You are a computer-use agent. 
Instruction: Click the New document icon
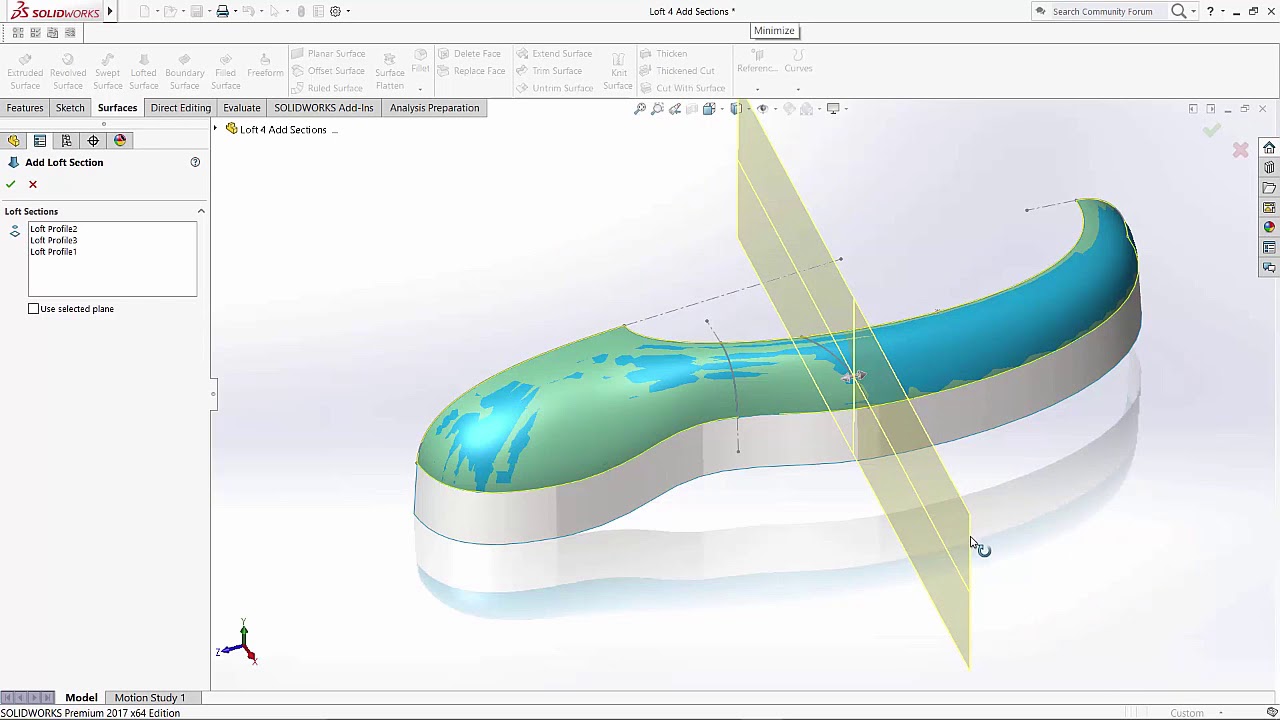pyautogui.click(x=144, y=11)
